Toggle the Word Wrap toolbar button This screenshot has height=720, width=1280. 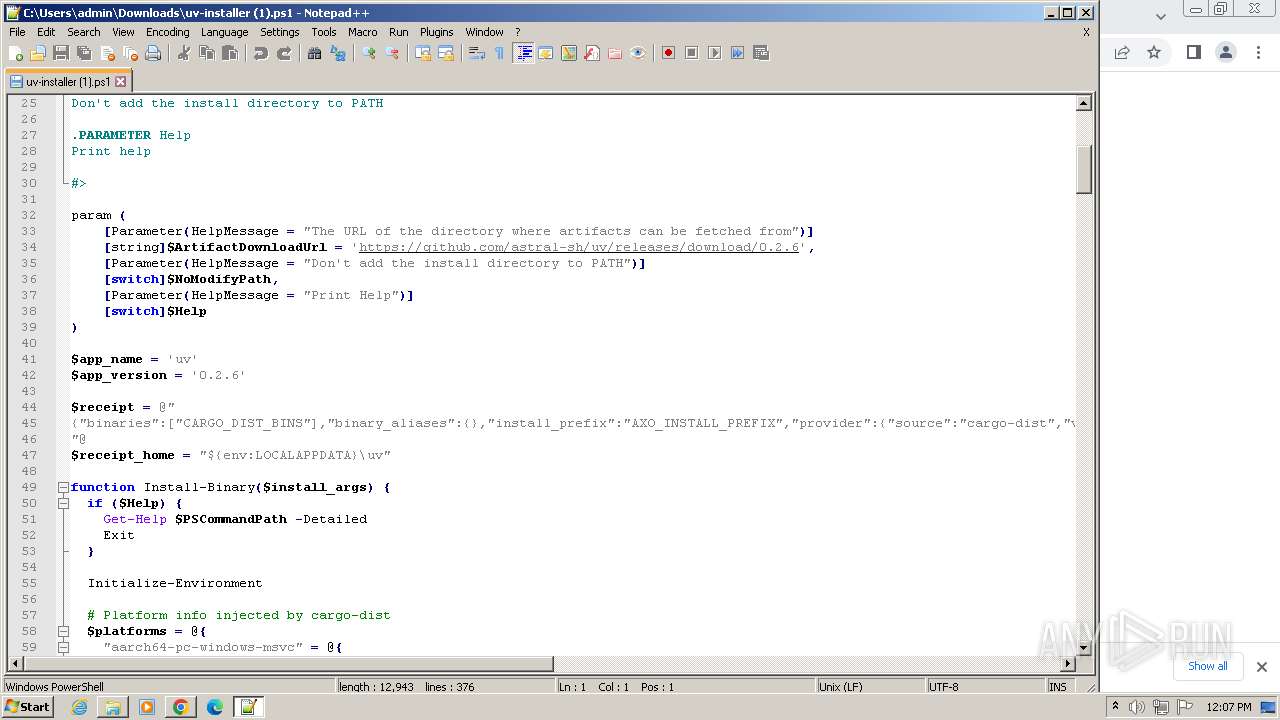pyautogui.click(x=477, y=53)
